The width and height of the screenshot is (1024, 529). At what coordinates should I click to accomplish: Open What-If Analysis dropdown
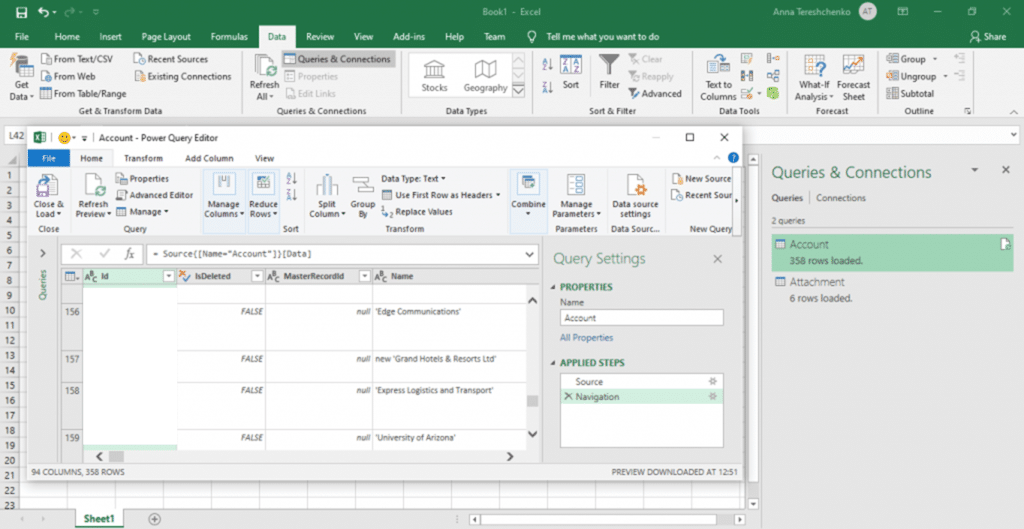click(814, 78)
